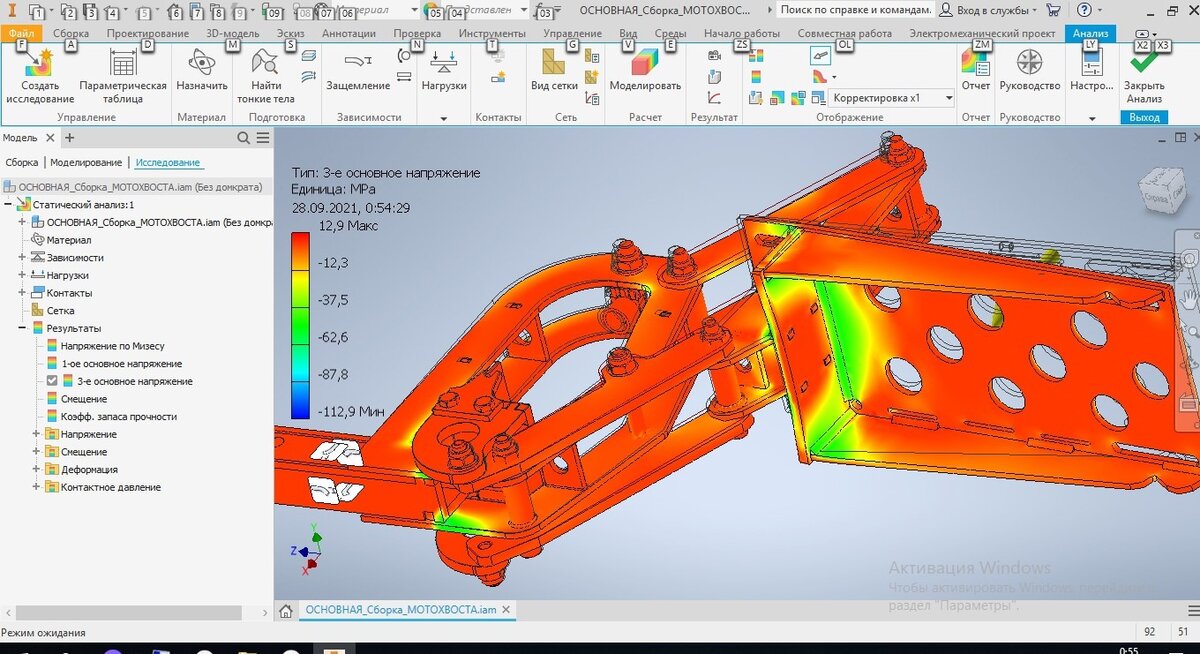The height and width of the screenshot is (654, 1200).
Task: Click the stress color legend bar
Action: click(x=299, y=326)
